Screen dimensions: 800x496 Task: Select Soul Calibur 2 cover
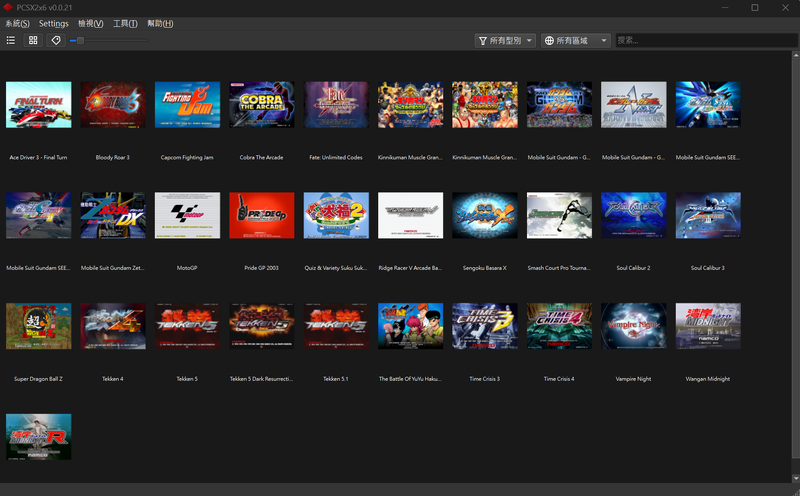(633, 215)
